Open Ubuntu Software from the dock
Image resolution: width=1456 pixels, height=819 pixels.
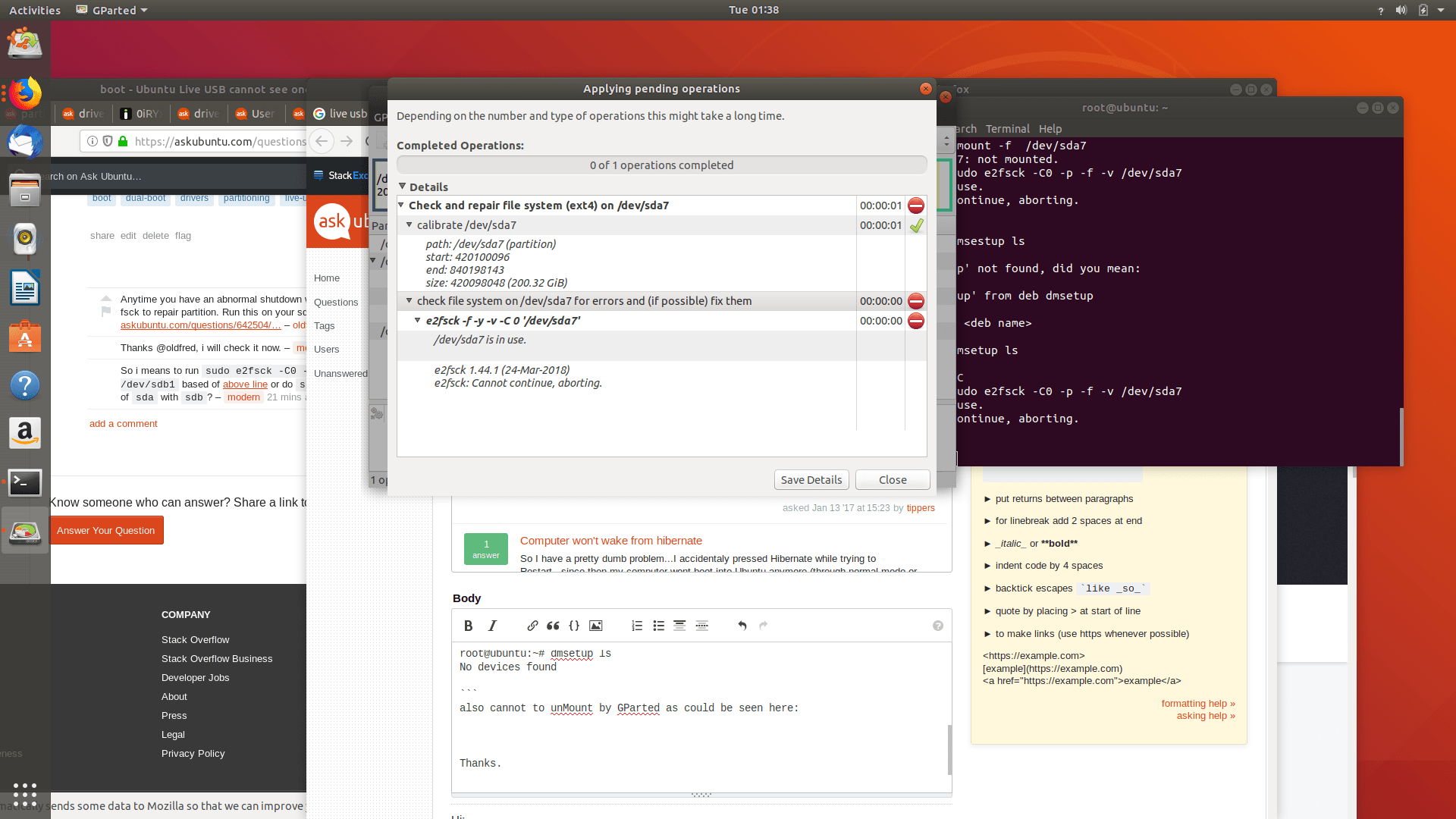pyautogui.click(x=25, y=337)
